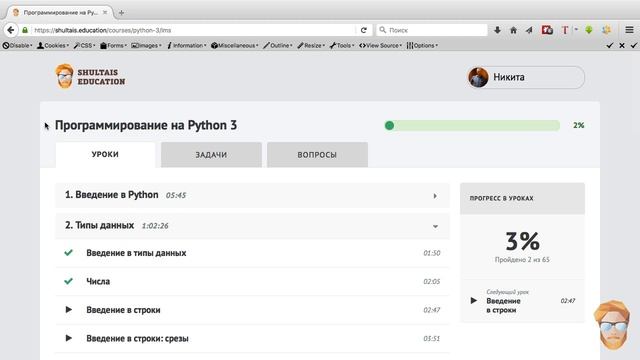Screen dimensions: 640x360
Task: Open the browser hamburger menu
Action: [629, 30]
